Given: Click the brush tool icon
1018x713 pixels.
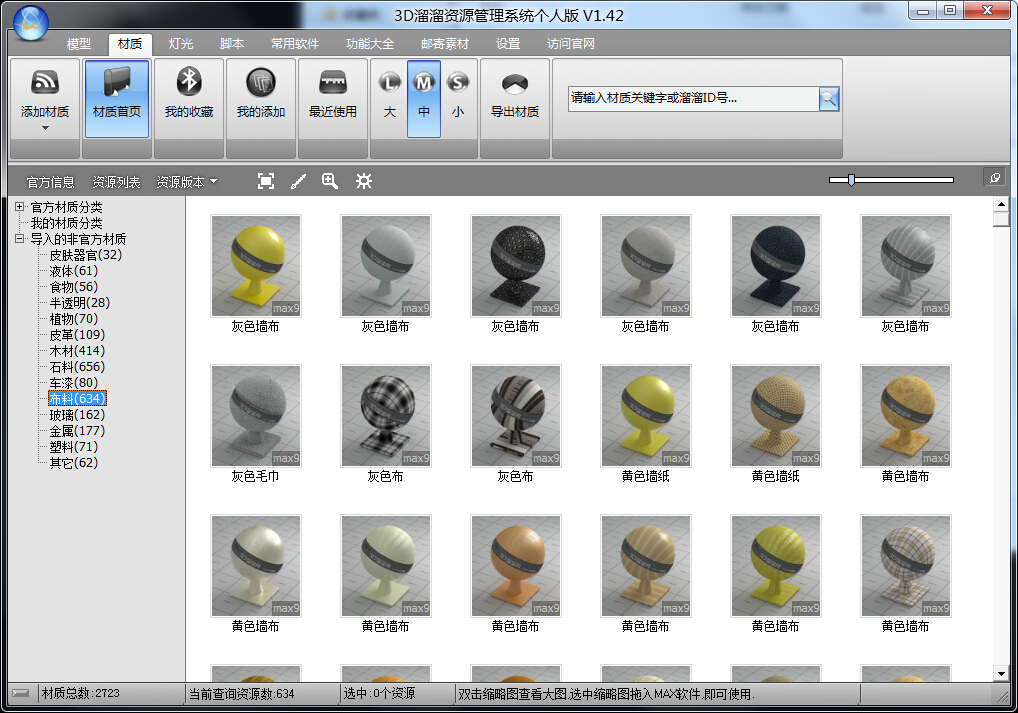Looking at the screenshot, I should pos(298,181).
